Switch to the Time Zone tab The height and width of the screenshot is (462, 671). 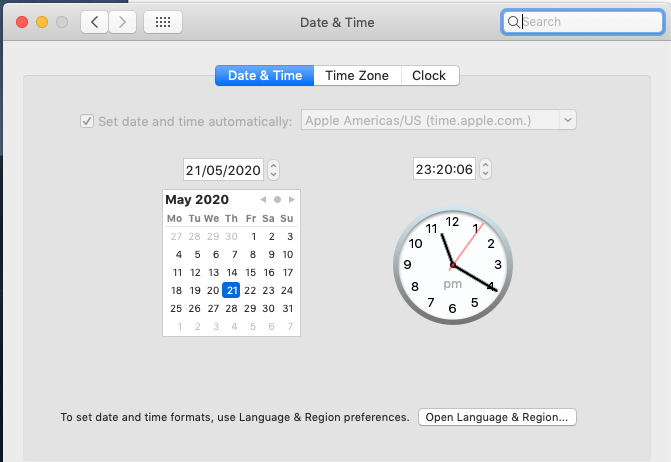click(357, 76)
